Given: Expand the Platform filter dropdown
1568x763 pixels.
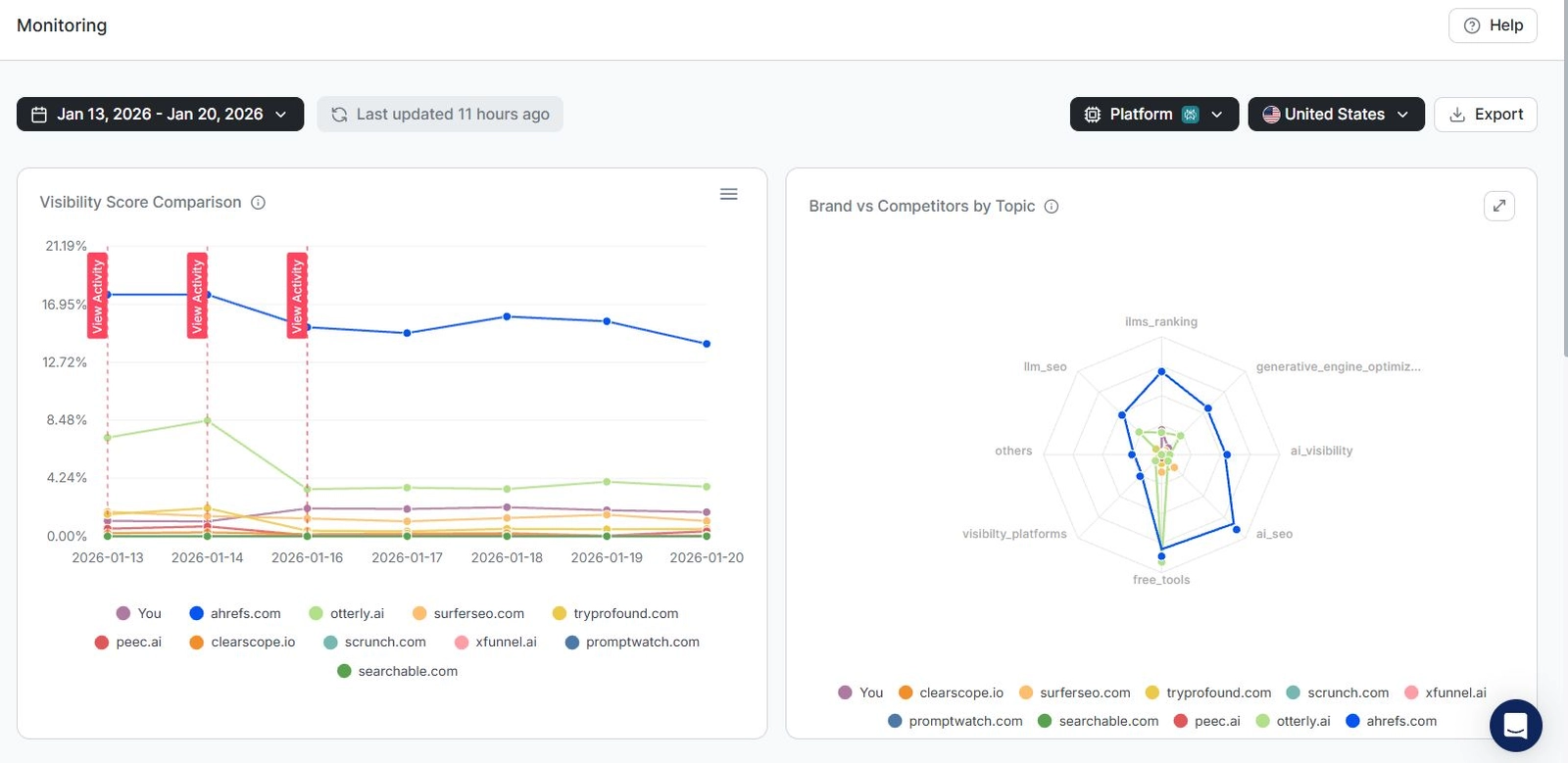Looking at the screenshot, I should (1153, 115).
